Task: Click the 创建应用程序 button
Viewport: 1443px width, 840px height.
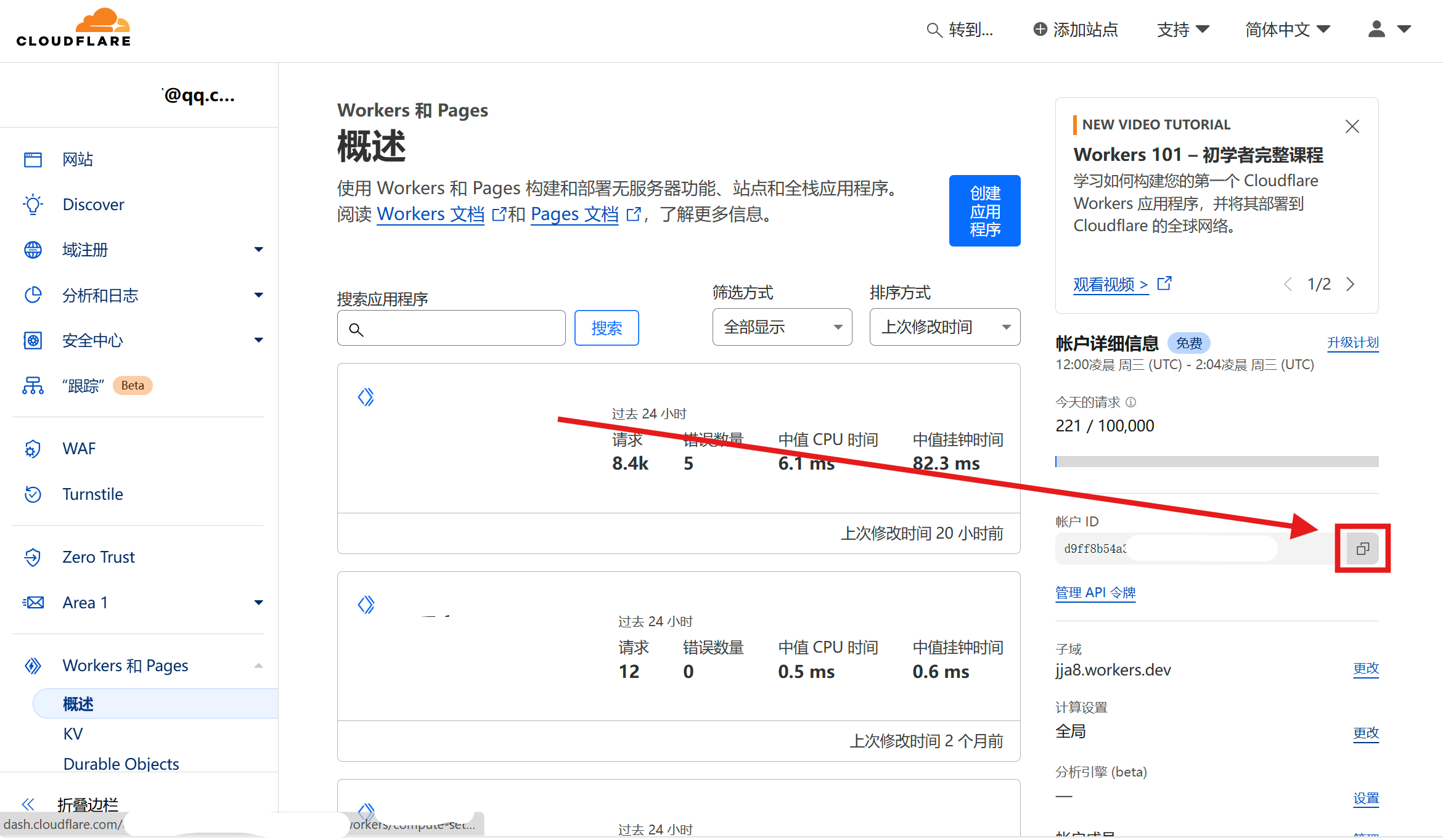Action: [x=984, y=211]
